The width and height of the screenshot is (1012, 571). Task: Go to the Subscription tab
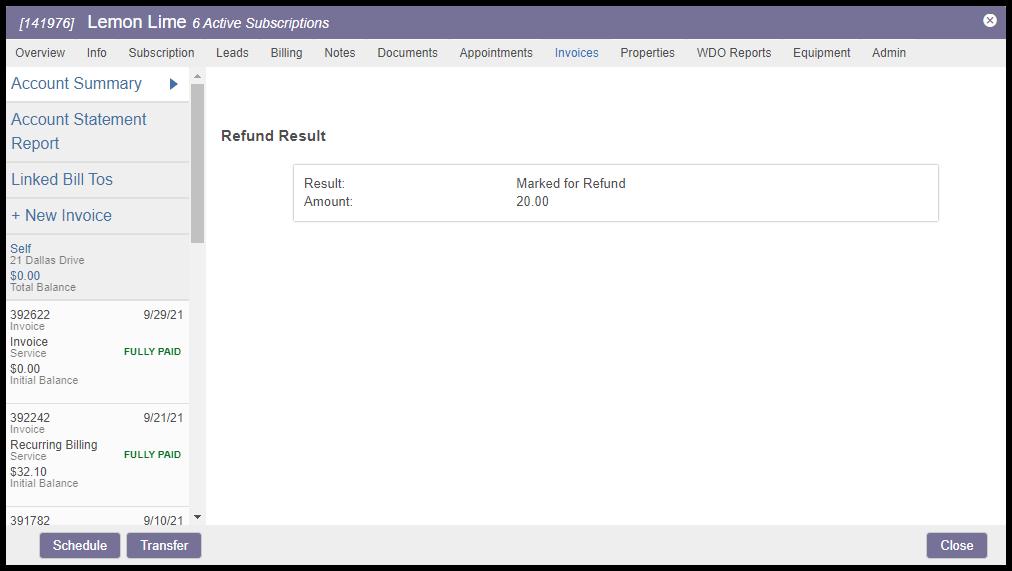coord(161,53)
